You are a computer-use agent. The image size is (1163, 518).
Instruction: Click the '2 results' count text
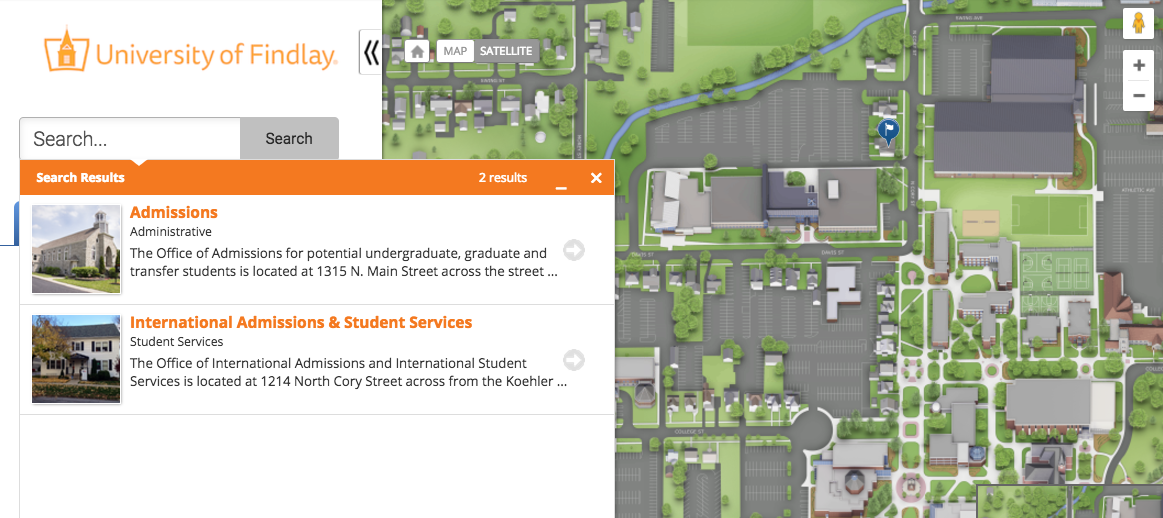[503, 178]
